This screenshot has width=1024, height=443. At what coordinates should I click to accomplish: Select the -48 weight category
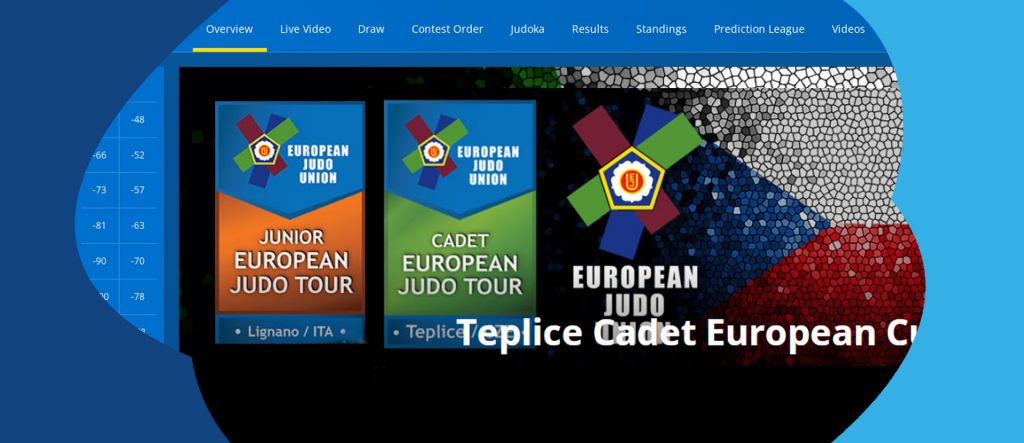[137, 120]
